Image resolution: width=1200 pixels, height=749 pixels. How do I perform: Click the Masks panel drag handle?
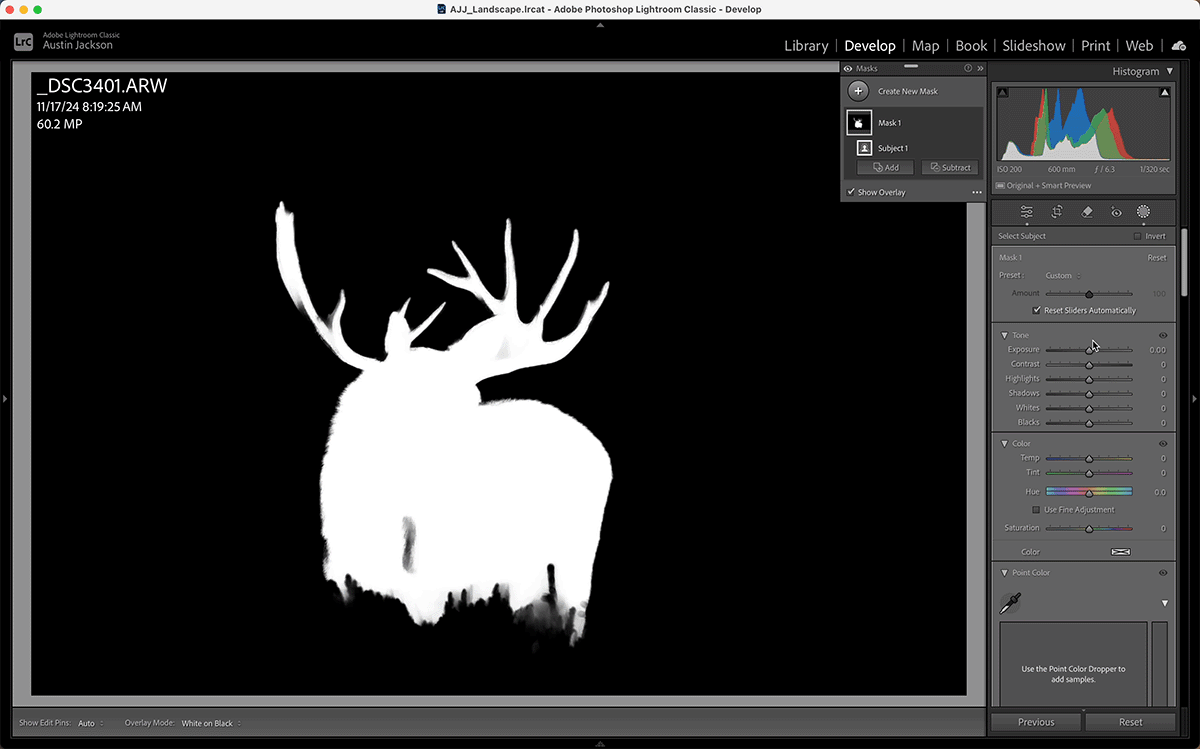(910, 65)
